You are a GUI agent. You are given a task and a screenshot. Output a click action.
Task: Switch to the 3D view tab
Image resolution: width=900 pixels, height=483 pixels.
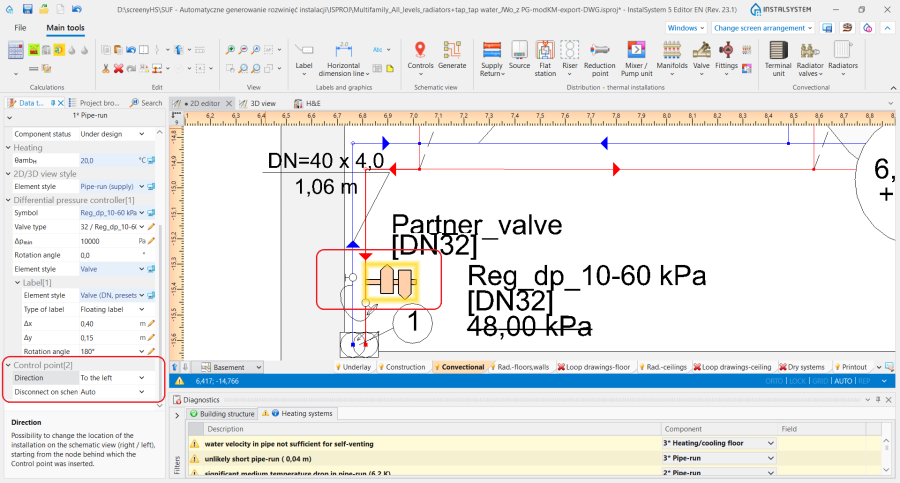pyautogui.click(x=258, y=103)
